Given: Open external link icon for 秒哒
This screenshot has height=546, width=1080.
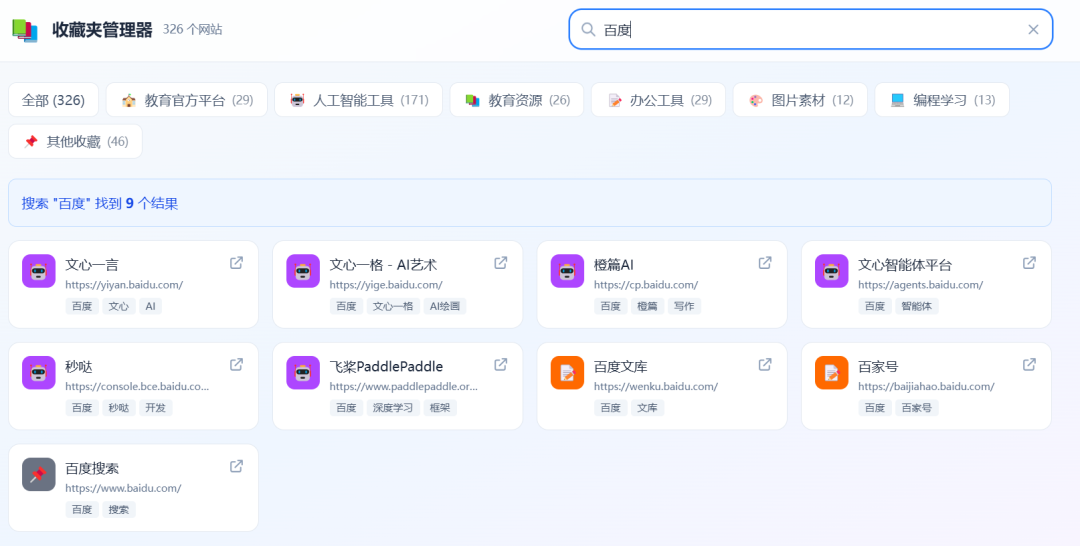Looking at the screenshot, I should point(236,365).
